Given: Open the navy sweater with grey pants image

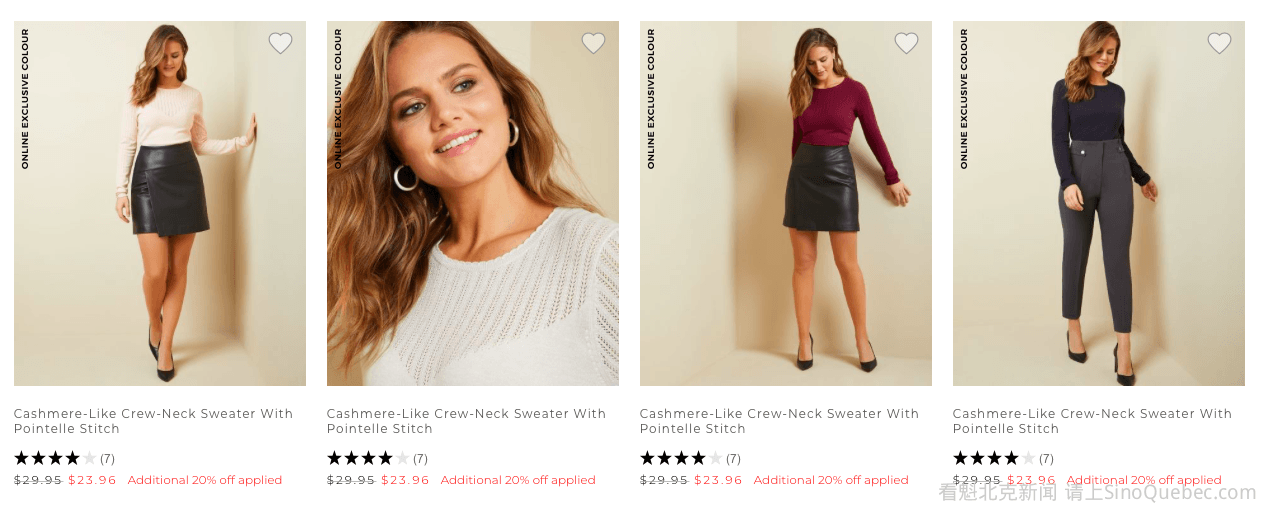Looking at the screenshot, I should click(x=1098, y=203).
